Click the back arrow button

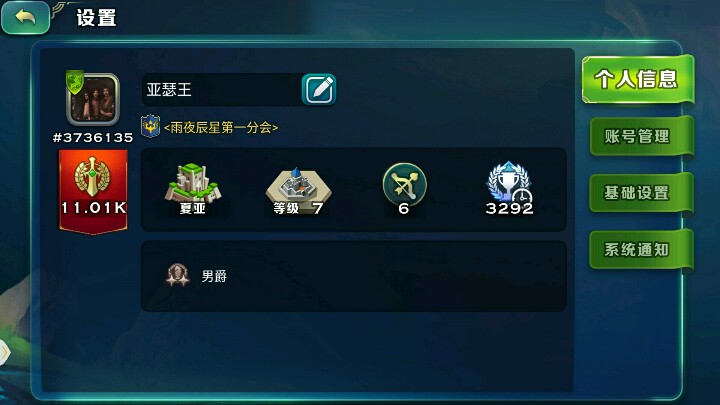(26, 17)
